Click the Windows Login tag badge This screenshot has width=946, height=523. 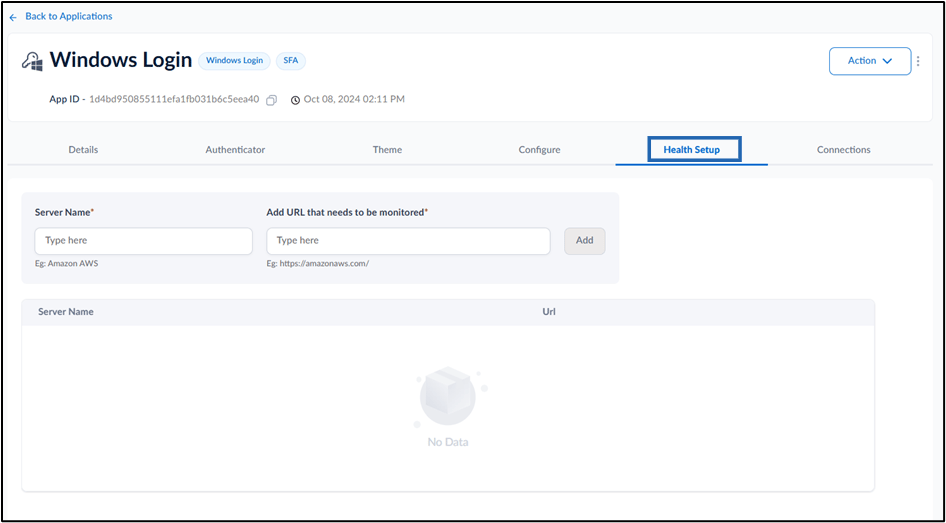coord(234,61)
